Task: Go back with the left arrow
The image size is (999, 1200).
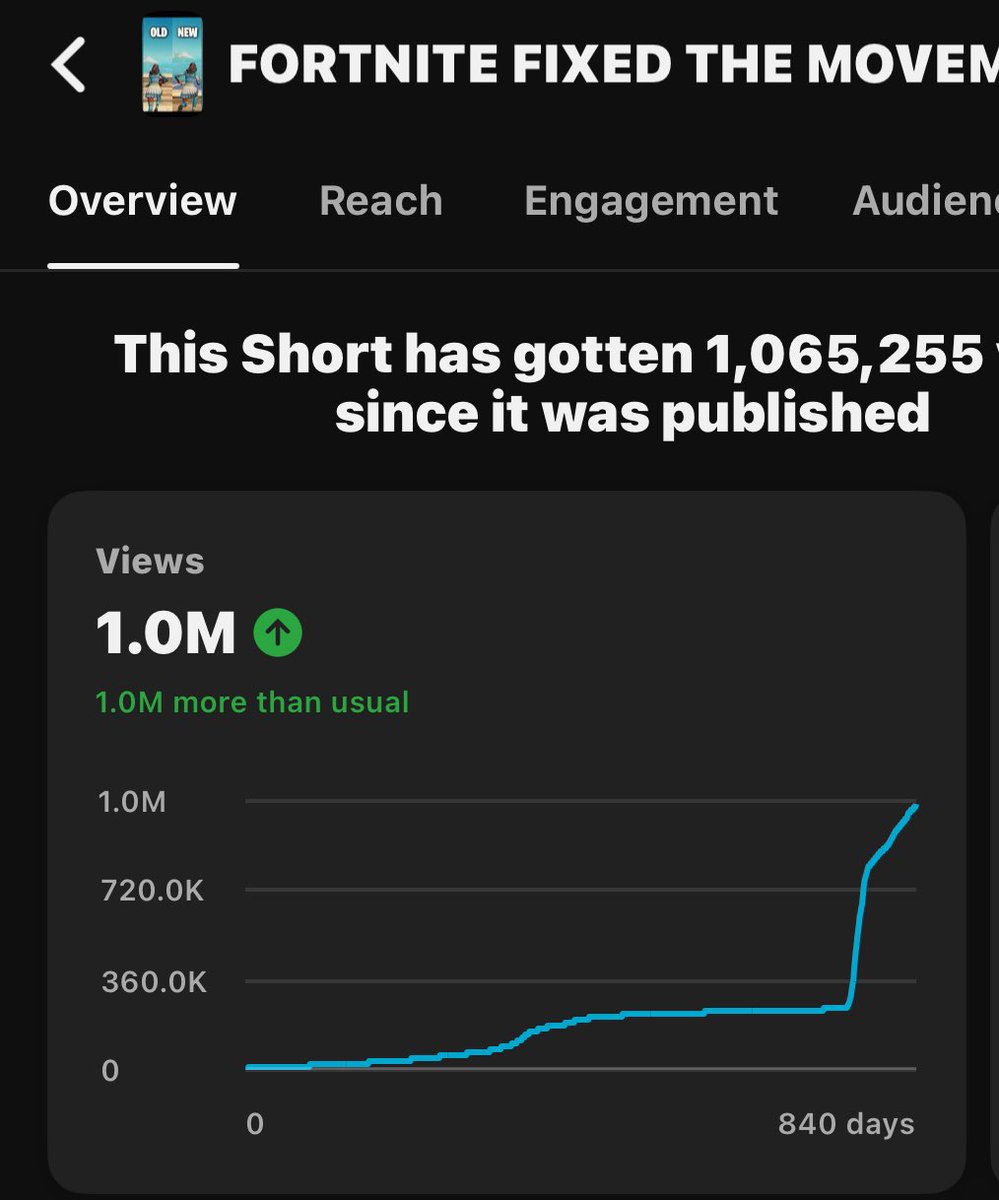Action: click(x=69, y=67)
